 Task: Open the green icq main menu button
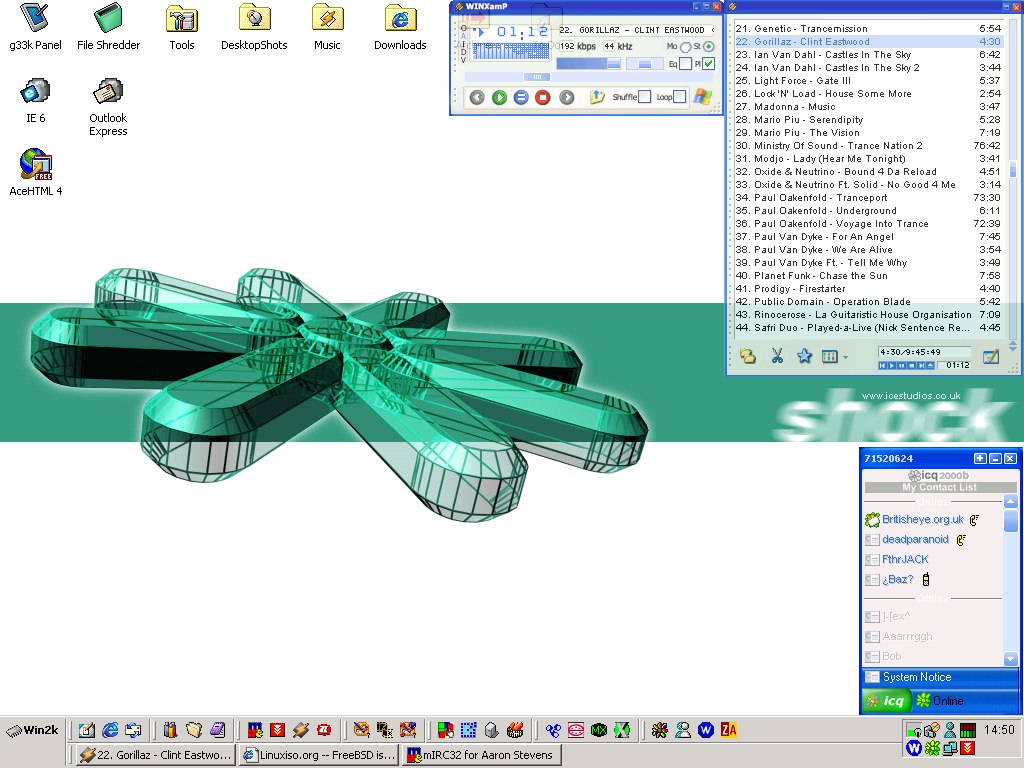(886, 701)
